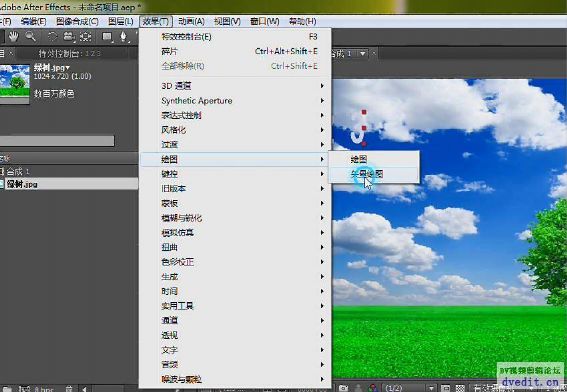Expand the 3D 通道 submenu
Image resolution: width=567 pixels, height=392 pixels.
click(235, 86)
